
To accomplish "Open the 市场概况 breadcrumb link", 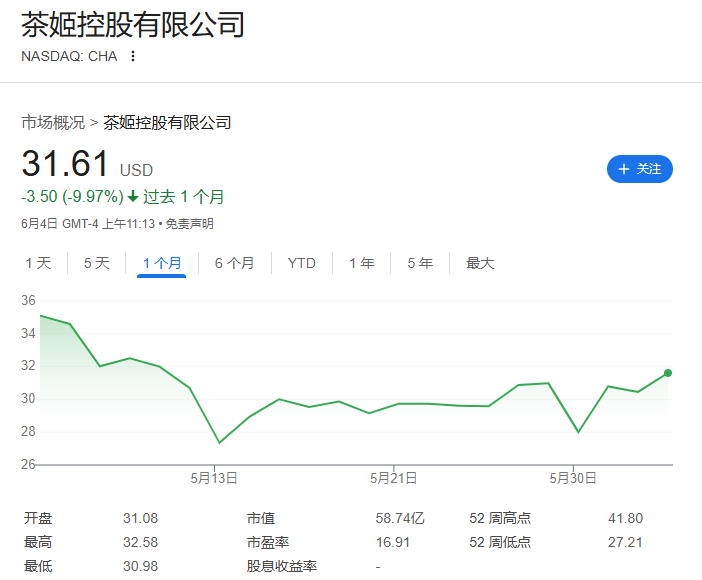I will tap(53, 123).
